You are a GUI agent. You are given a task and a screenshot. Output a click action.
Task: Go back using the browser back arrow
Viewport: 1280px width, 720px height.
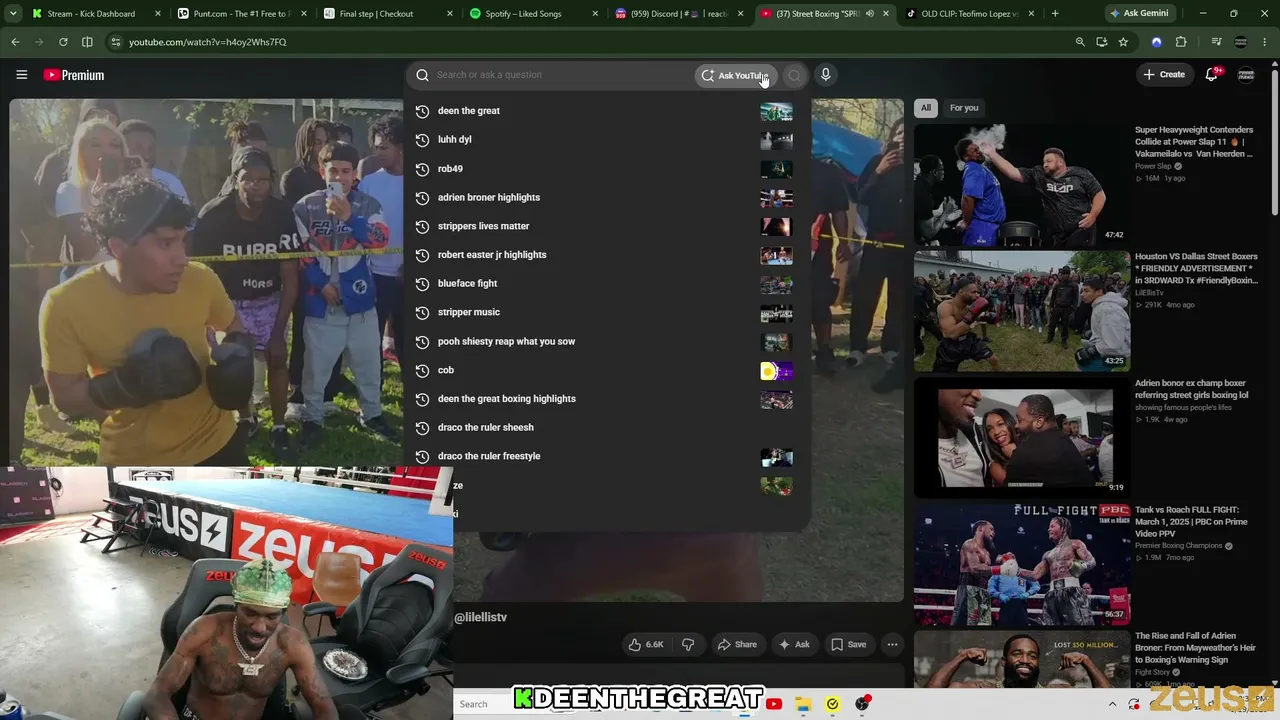point(15,42)
